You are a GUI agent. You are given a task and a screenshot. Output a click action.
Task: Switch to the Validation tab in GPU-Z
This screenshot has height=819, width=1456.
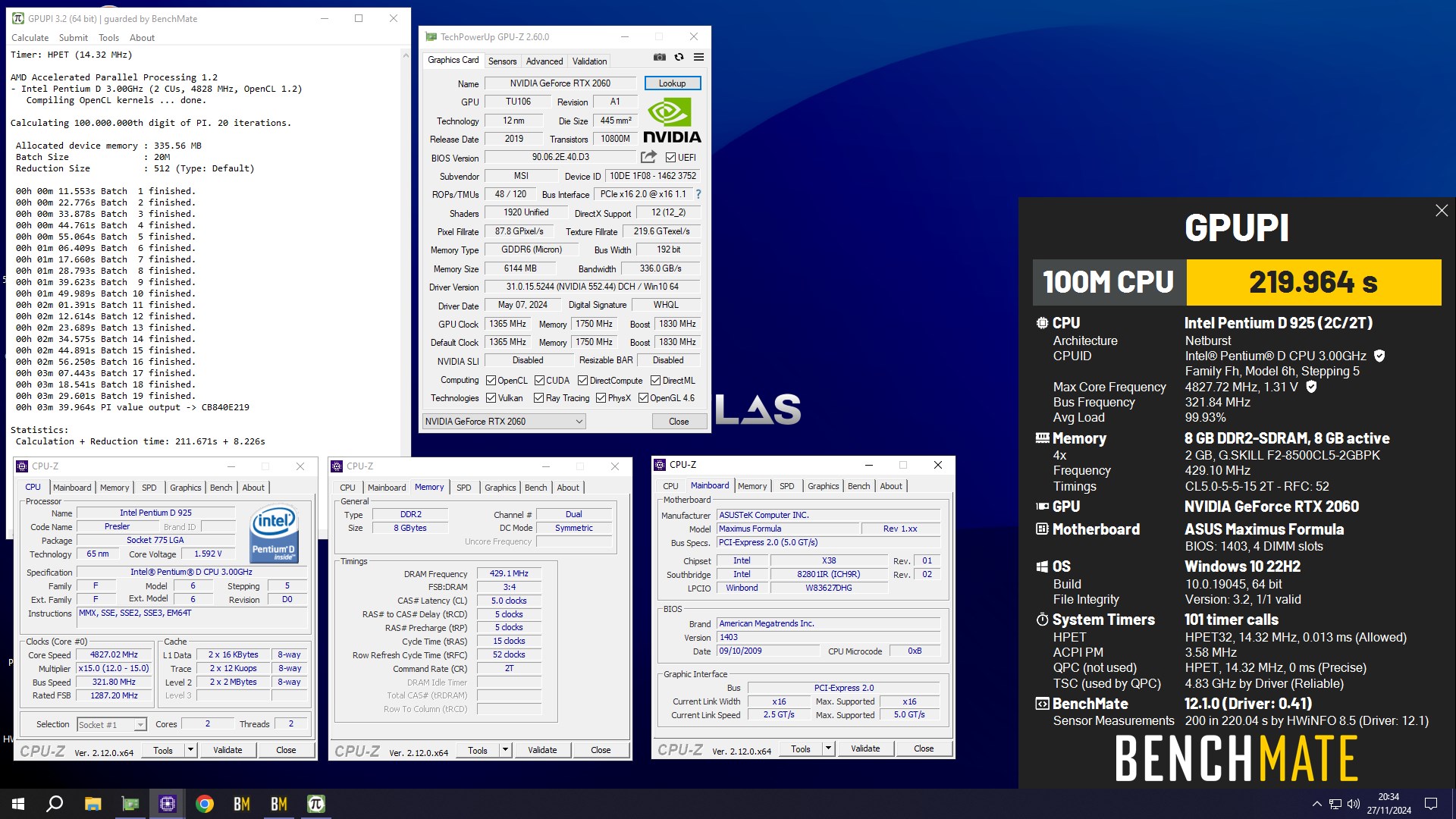coord(589,61)
